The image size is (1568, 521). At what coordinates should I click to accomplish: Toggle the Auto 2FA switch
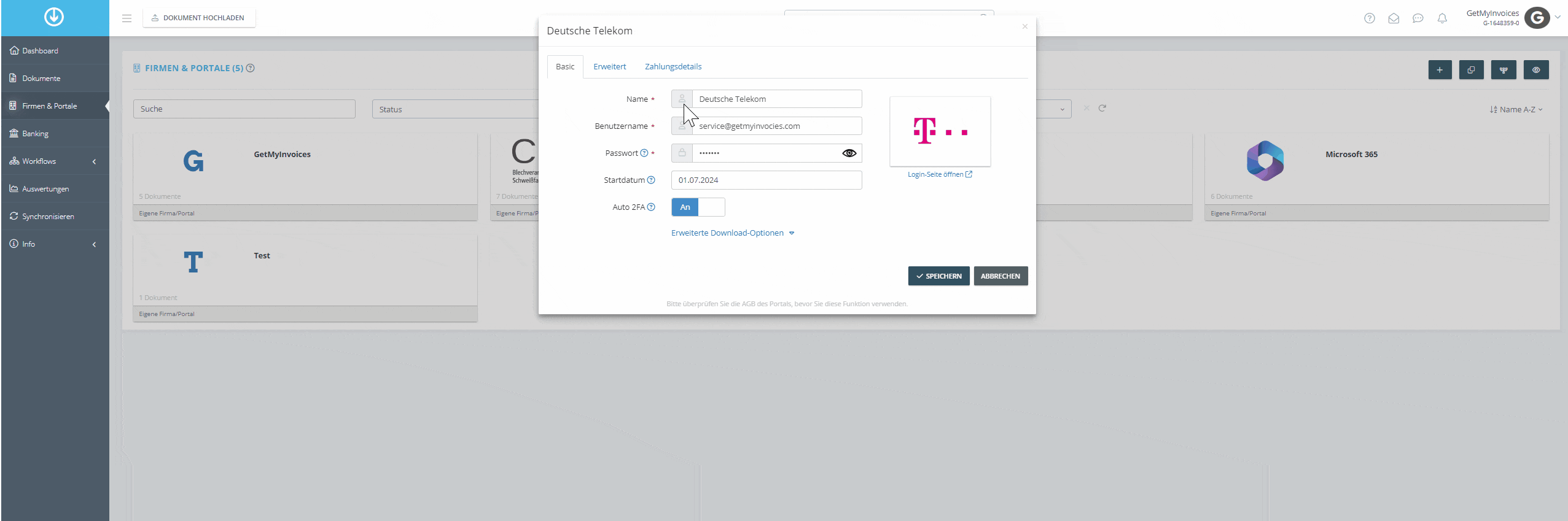click(x=698, y=207)
